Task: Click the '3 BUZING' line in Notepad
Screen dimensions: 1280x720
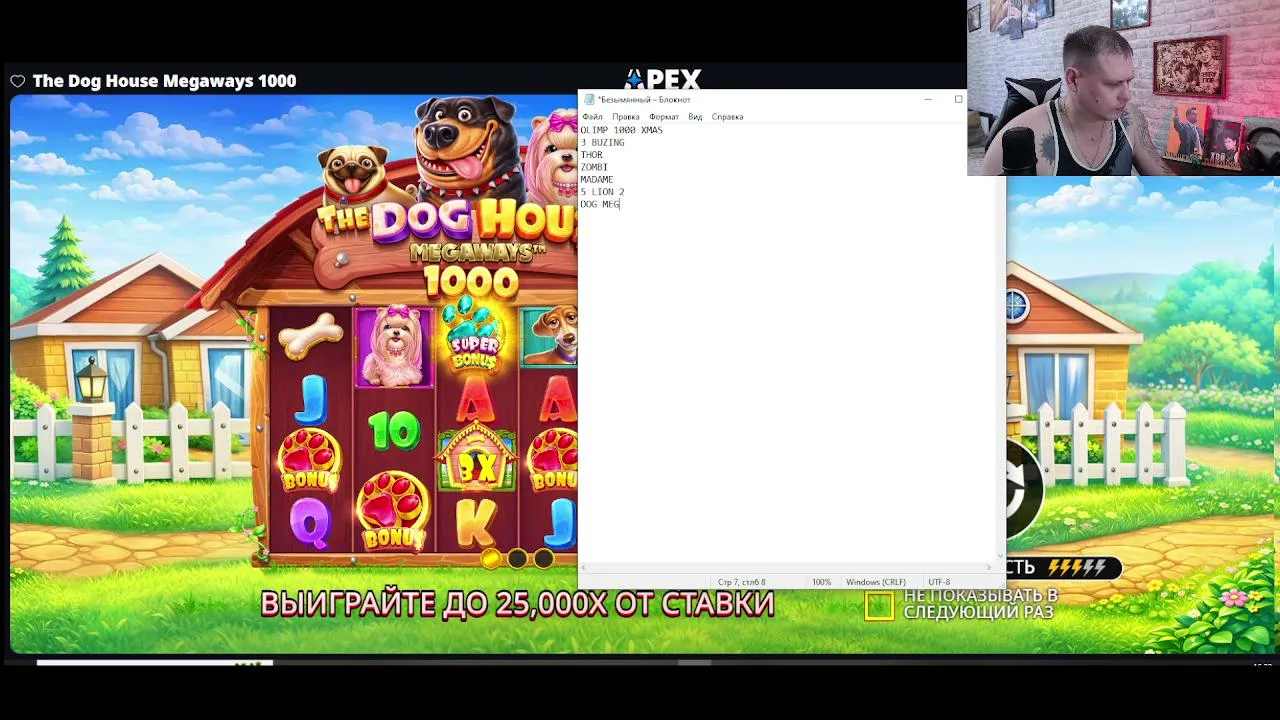Action: (602, 142)
